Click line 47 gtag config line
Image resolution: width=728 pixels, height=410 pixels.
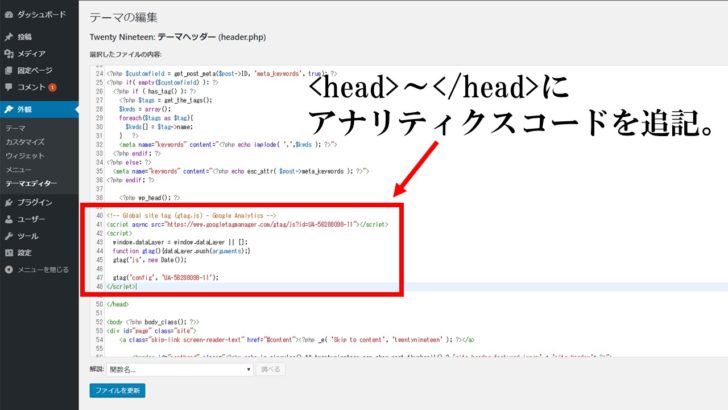tap(166, 277)
